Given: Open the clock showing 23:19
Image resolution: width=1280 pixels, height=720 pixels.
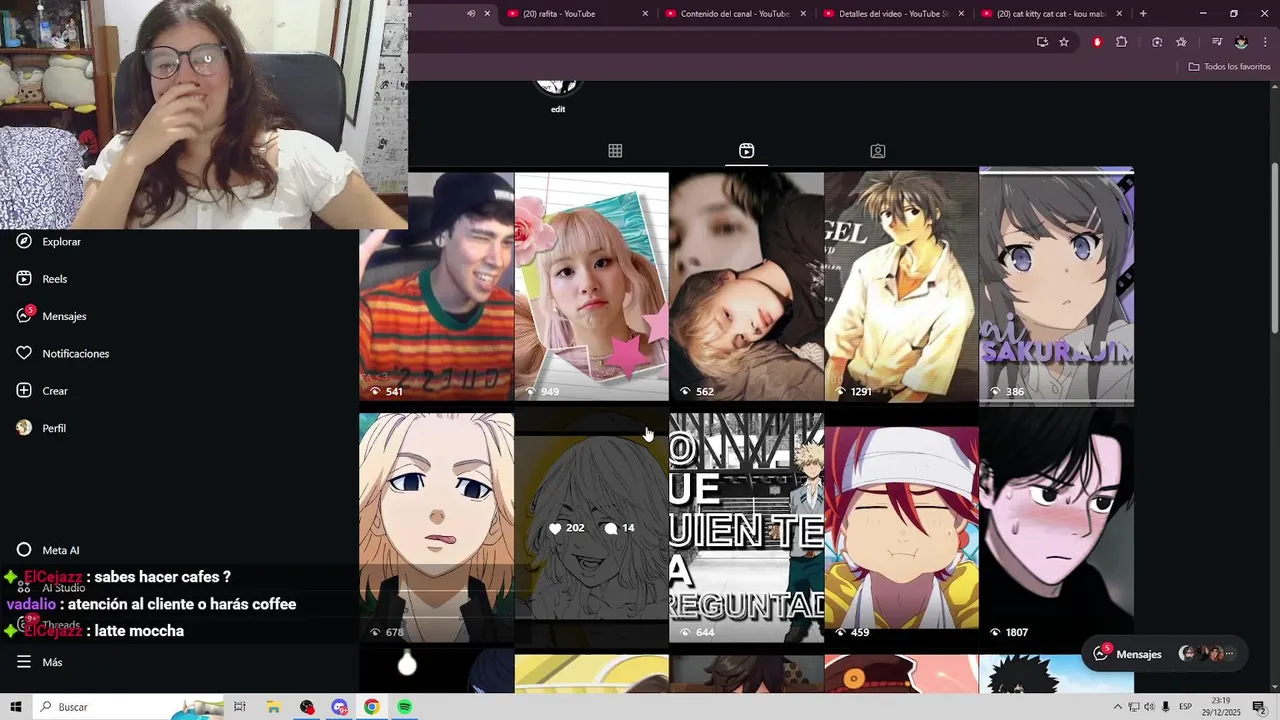Looking at the screenshot, I should (x=1221, y=707).
